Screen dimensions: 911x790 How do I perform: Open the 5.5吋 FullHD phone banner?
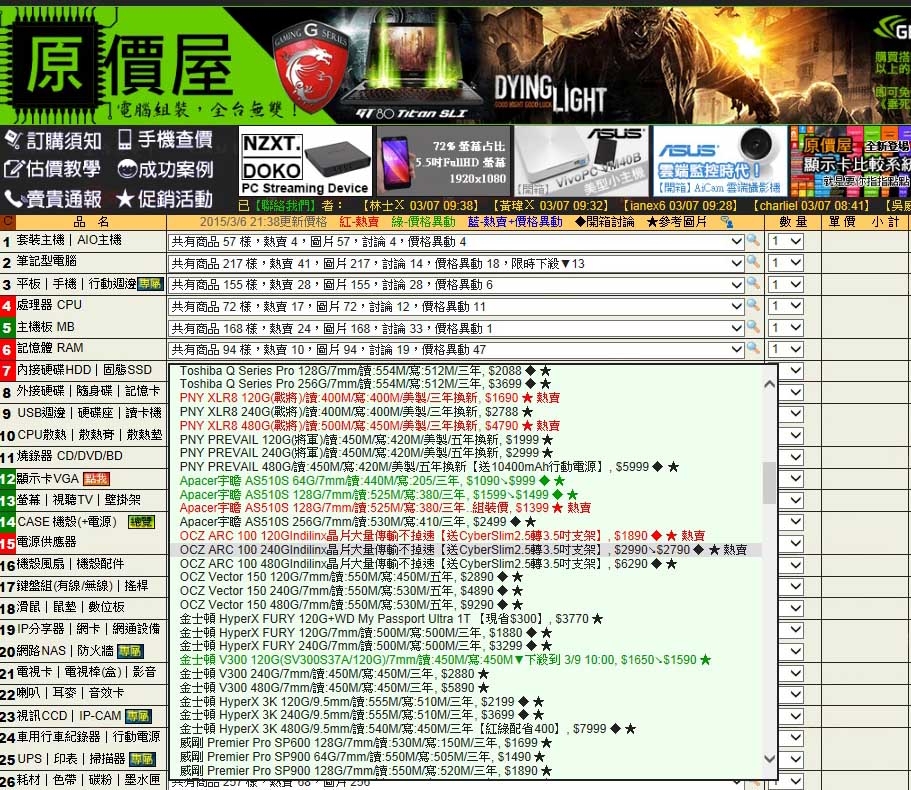pos(443,161)
